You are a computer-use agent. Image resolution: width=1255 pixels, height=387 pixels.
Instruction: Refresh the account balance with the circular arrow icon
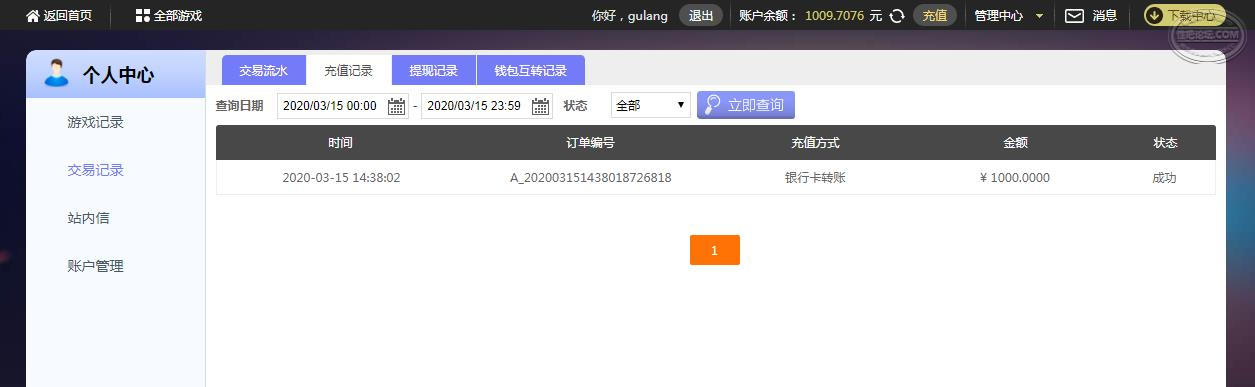tap(897, 16)
